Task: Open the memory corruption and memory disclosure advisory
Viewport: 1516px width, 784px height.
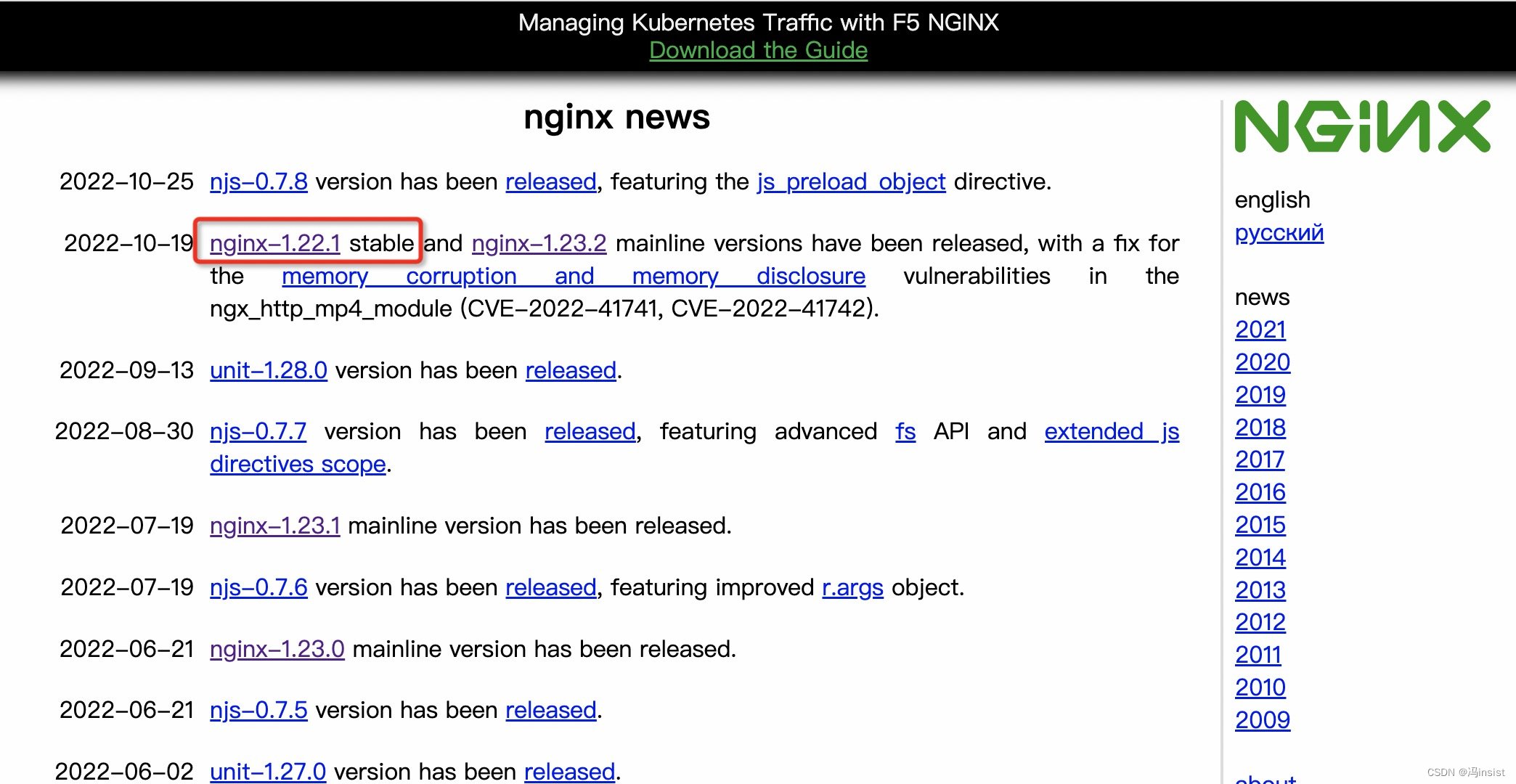Action: [572, 276]
